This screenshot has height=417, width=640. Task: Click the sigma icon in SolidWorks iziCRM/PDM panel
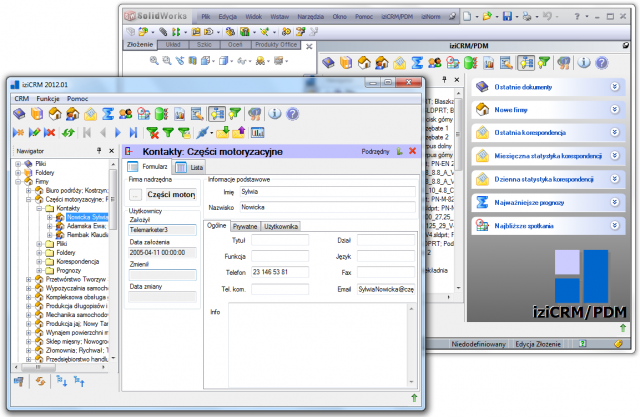(x=417, y=63)
